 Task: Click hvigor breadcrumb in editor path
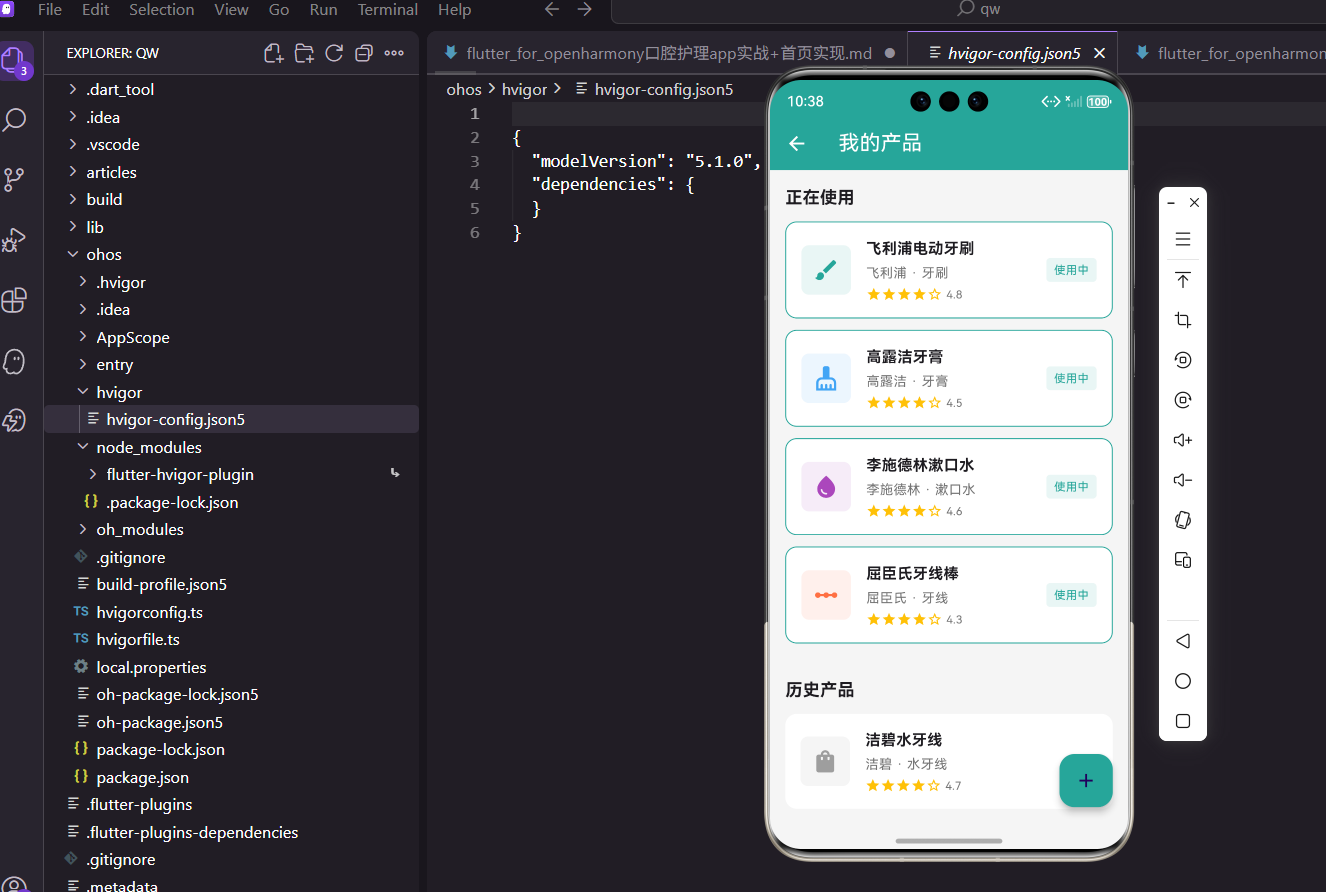[x=524, y=89]
